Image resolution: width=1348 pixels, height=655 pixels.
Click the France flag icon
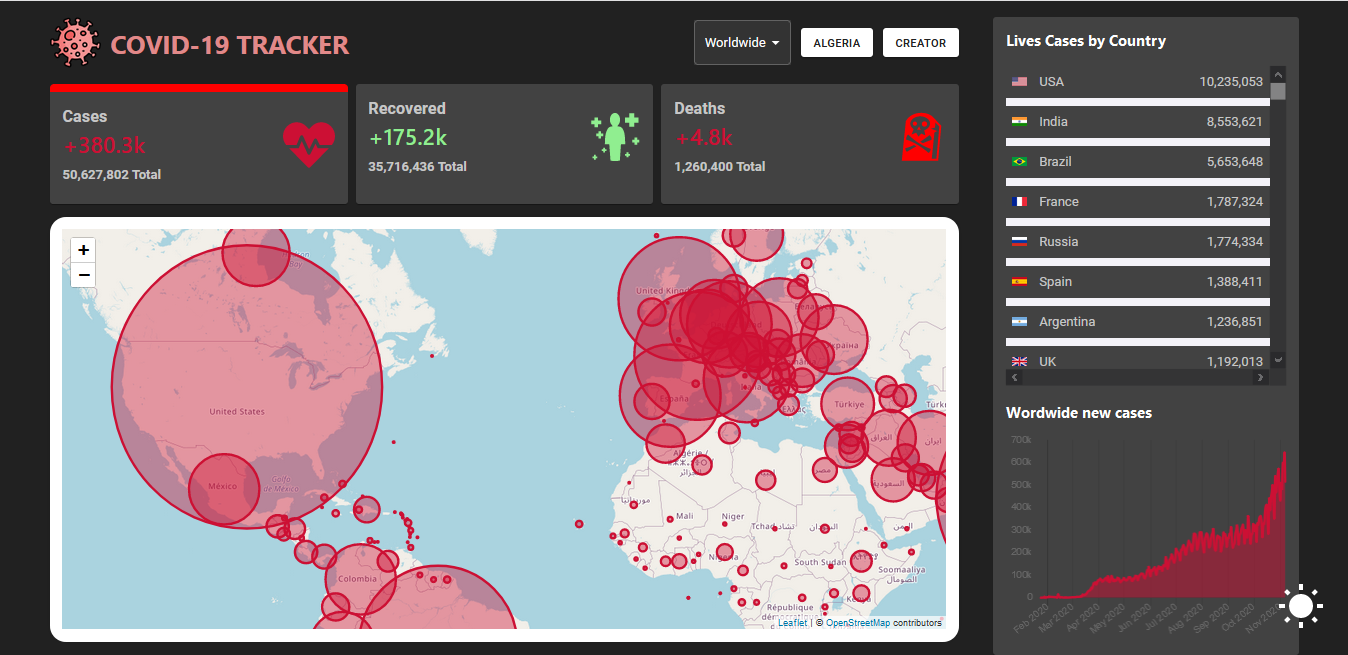coord(1019,202)
